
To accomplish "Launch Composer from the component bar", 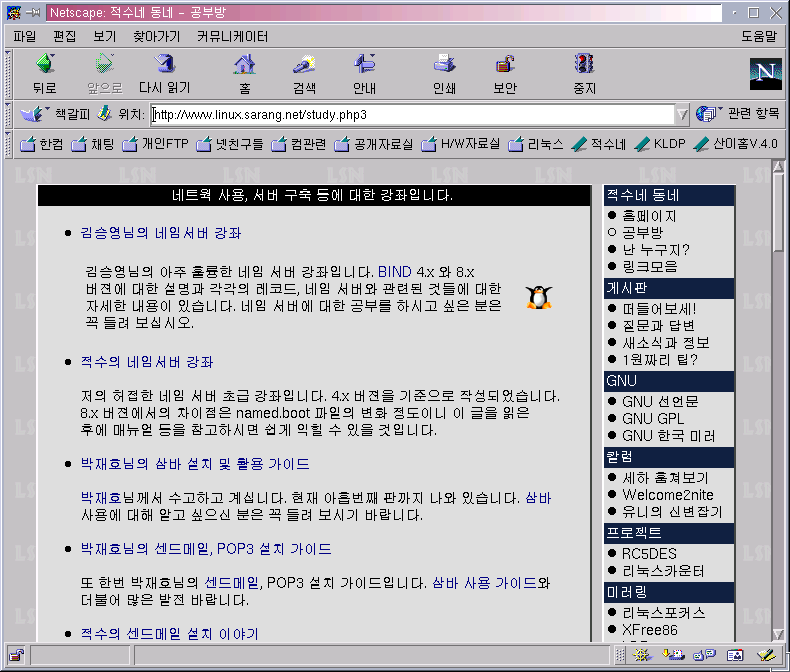I will tap(766, 655).
